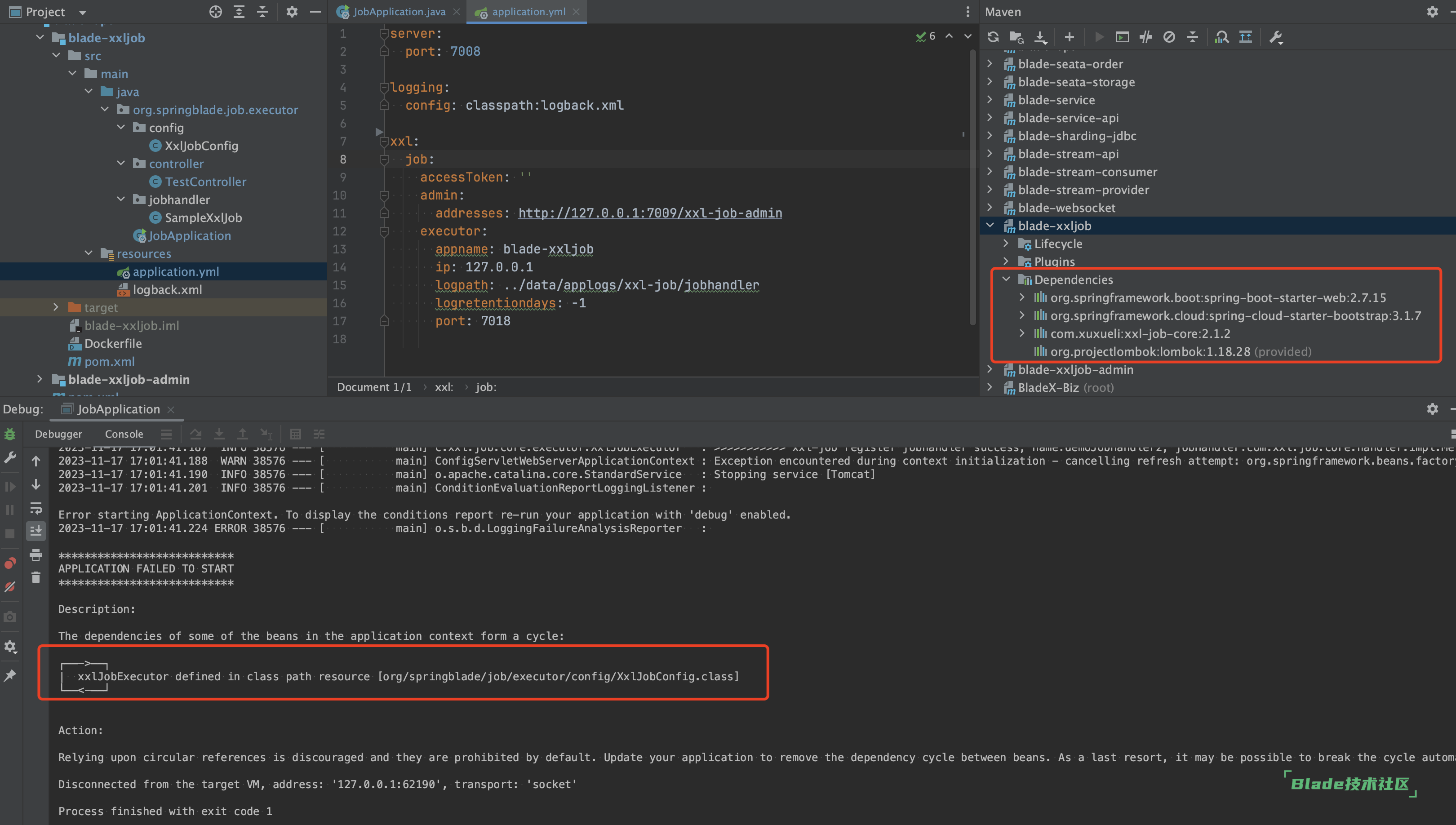
Task: Collapse blade-xxljob node in Maven panel
Action: [x=990, y=226]
